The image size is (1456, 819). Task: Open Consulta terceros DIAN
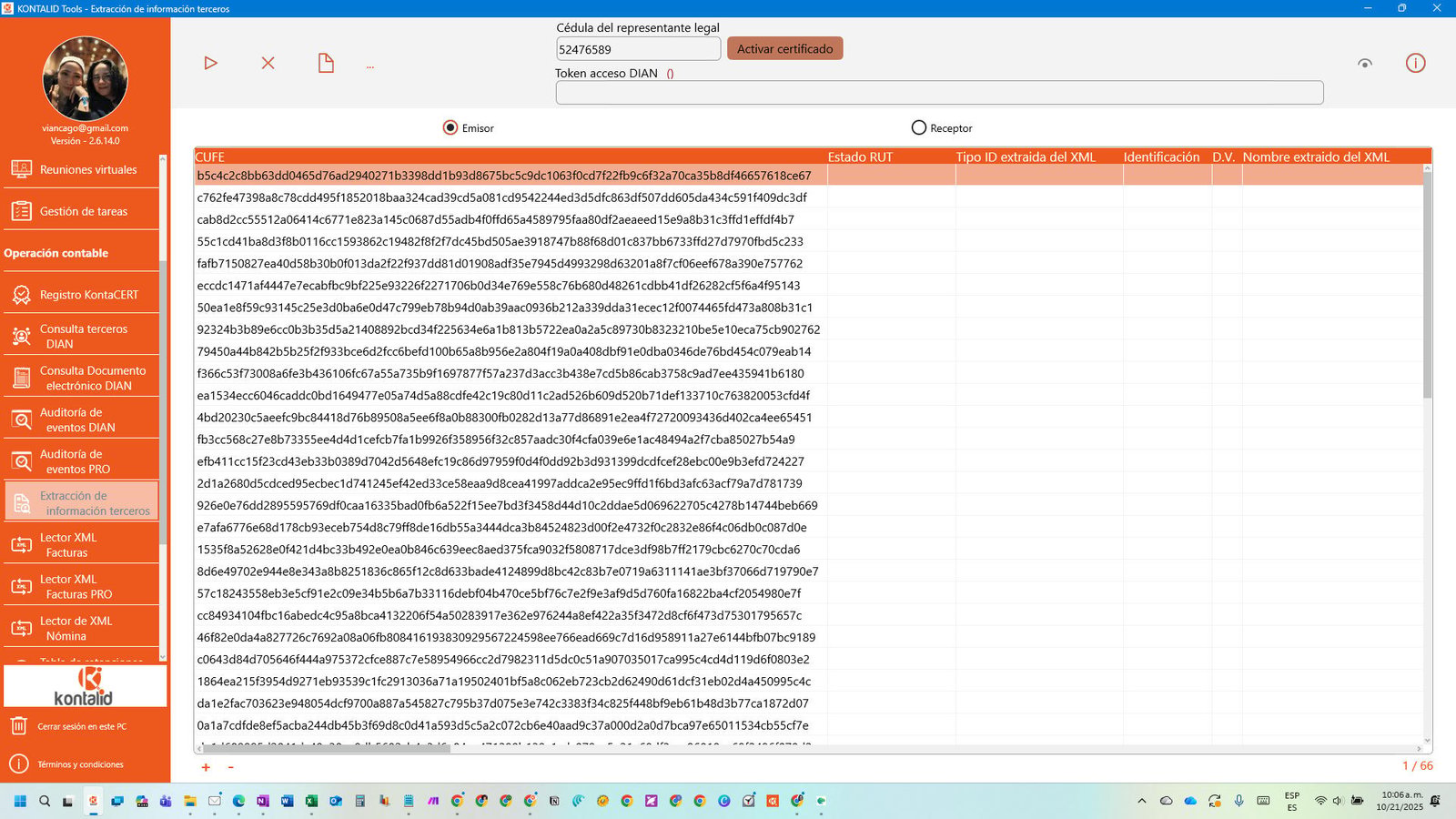point(81,336)
